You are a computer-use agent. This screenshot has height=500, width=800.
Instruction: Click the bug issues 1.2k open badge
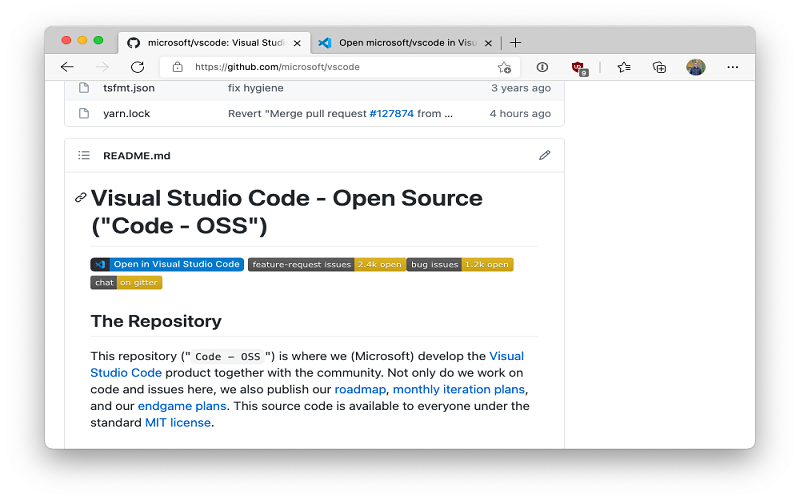(460, 264)
